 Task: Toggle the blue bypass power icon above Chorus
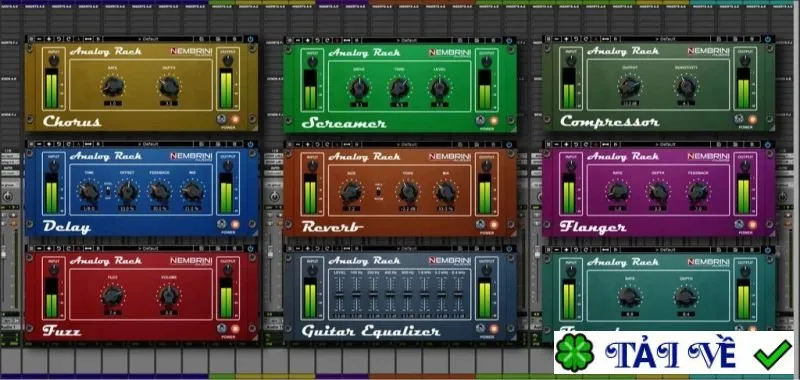[x=250, y=39]
